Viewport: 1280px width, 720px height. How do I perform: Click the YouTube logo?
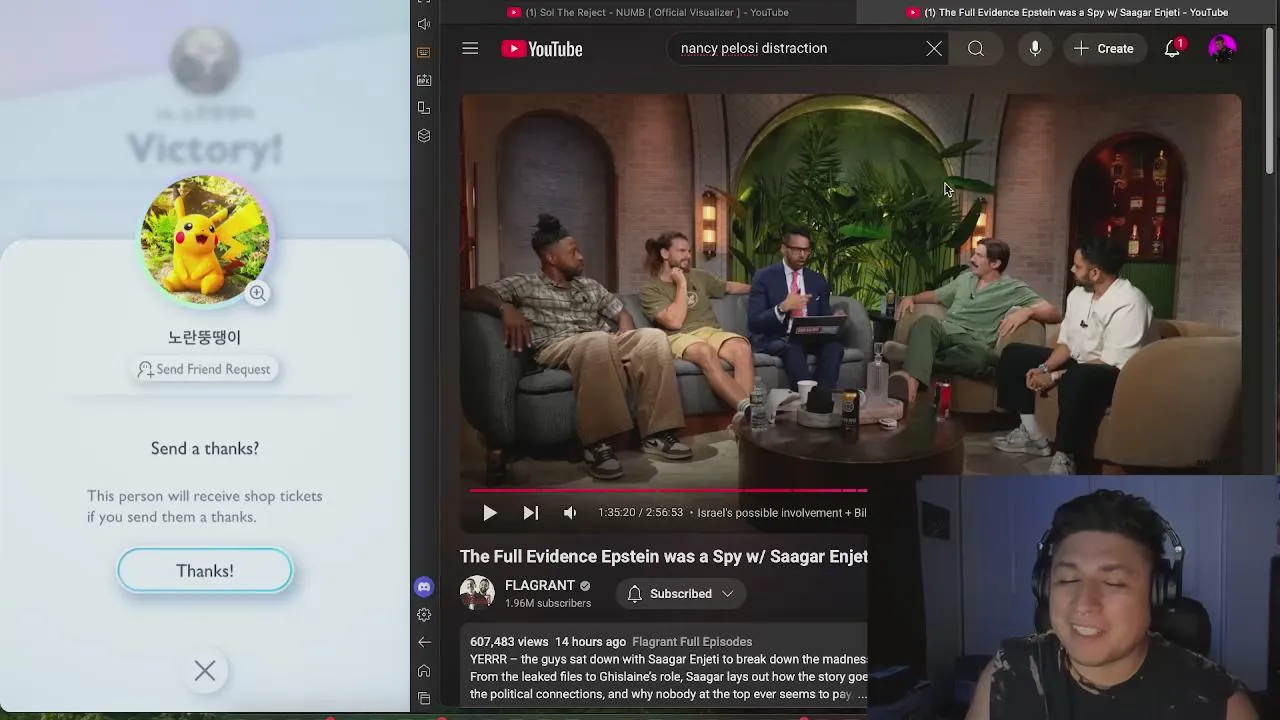click(x=542, y=49)
